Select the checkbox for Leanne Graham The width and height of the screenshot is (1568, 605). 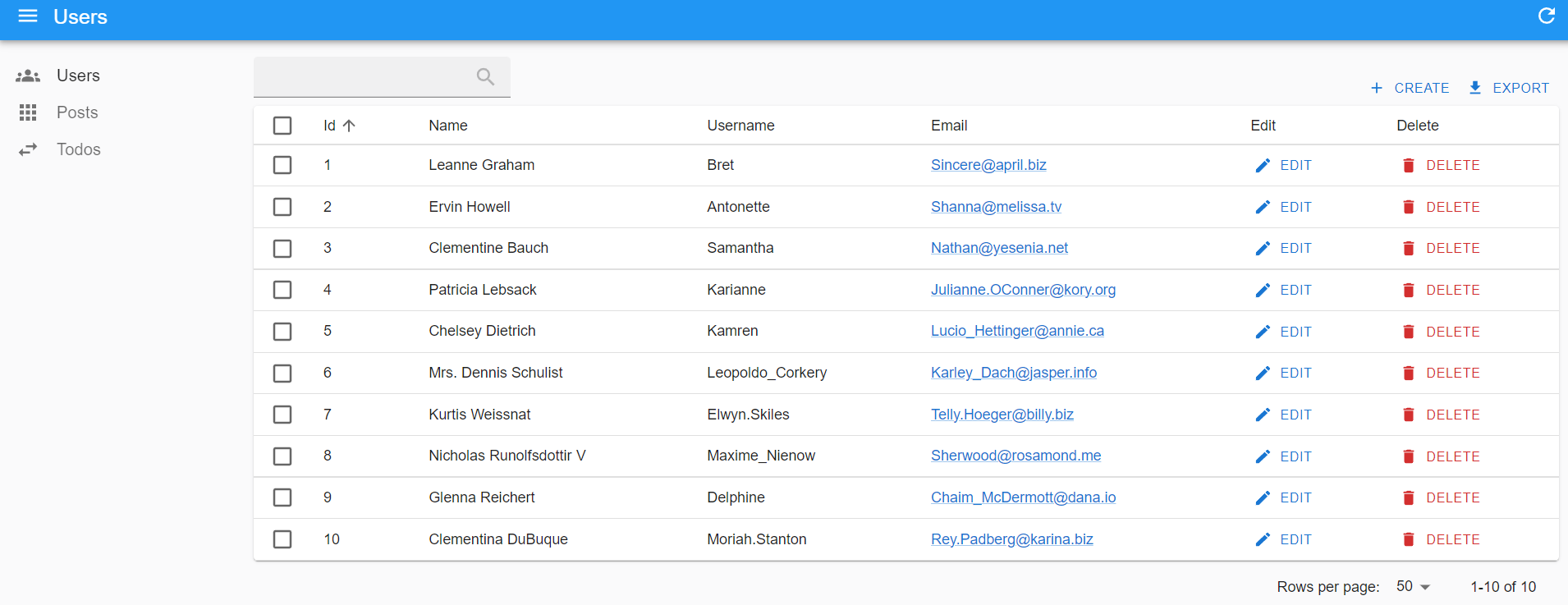[x=282, y=165]
